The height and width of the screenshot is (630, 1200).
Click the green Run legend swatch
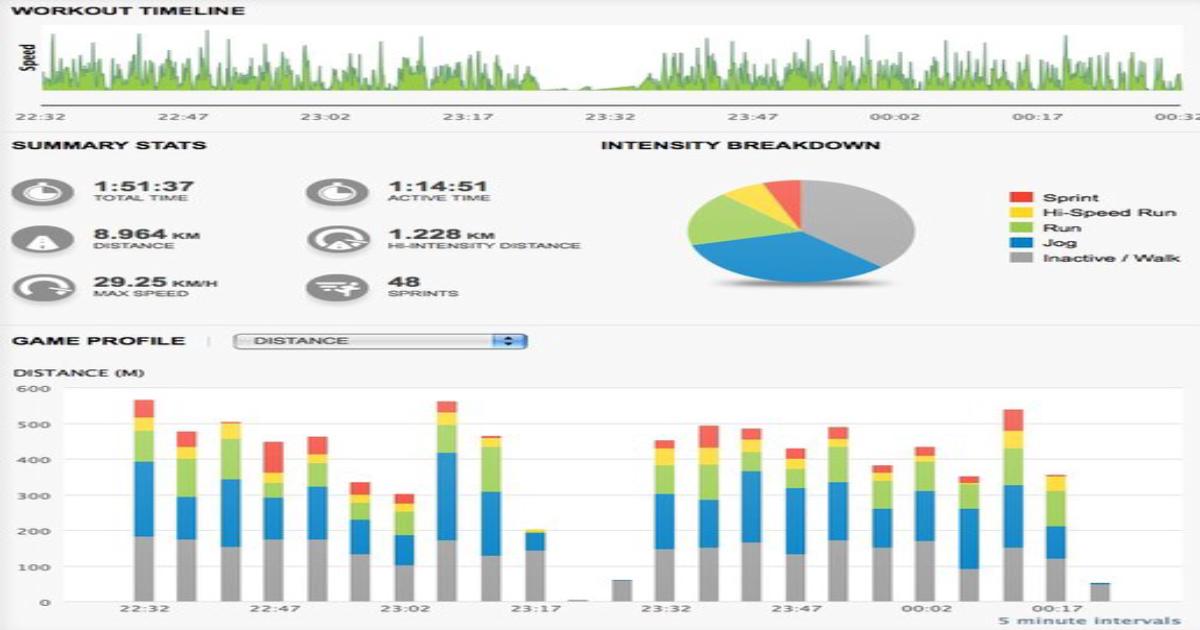pos(1019,228)
